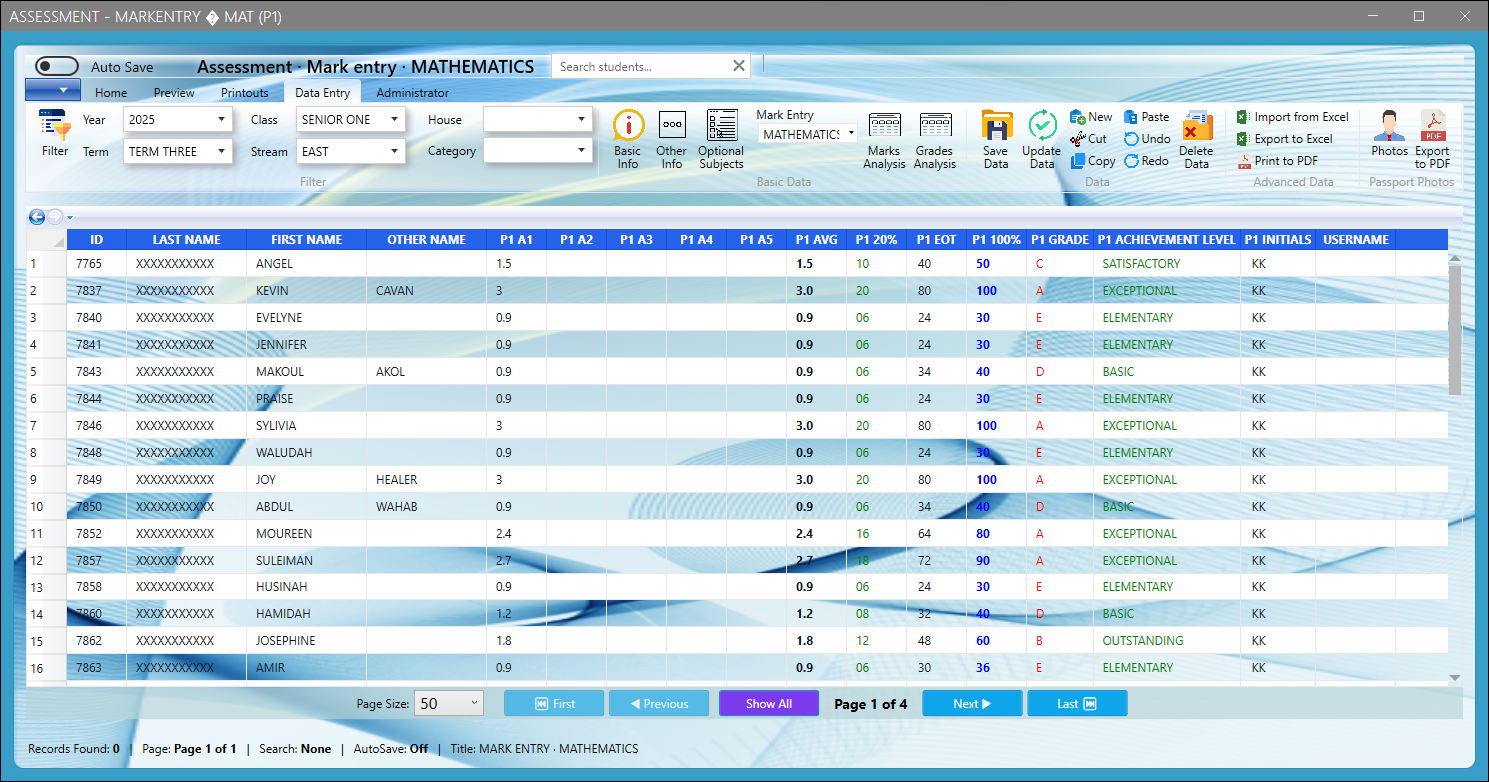The image size is (1489, 782).
Task: Open Optional Subjects list icon
Action: [x=721, y=126]
